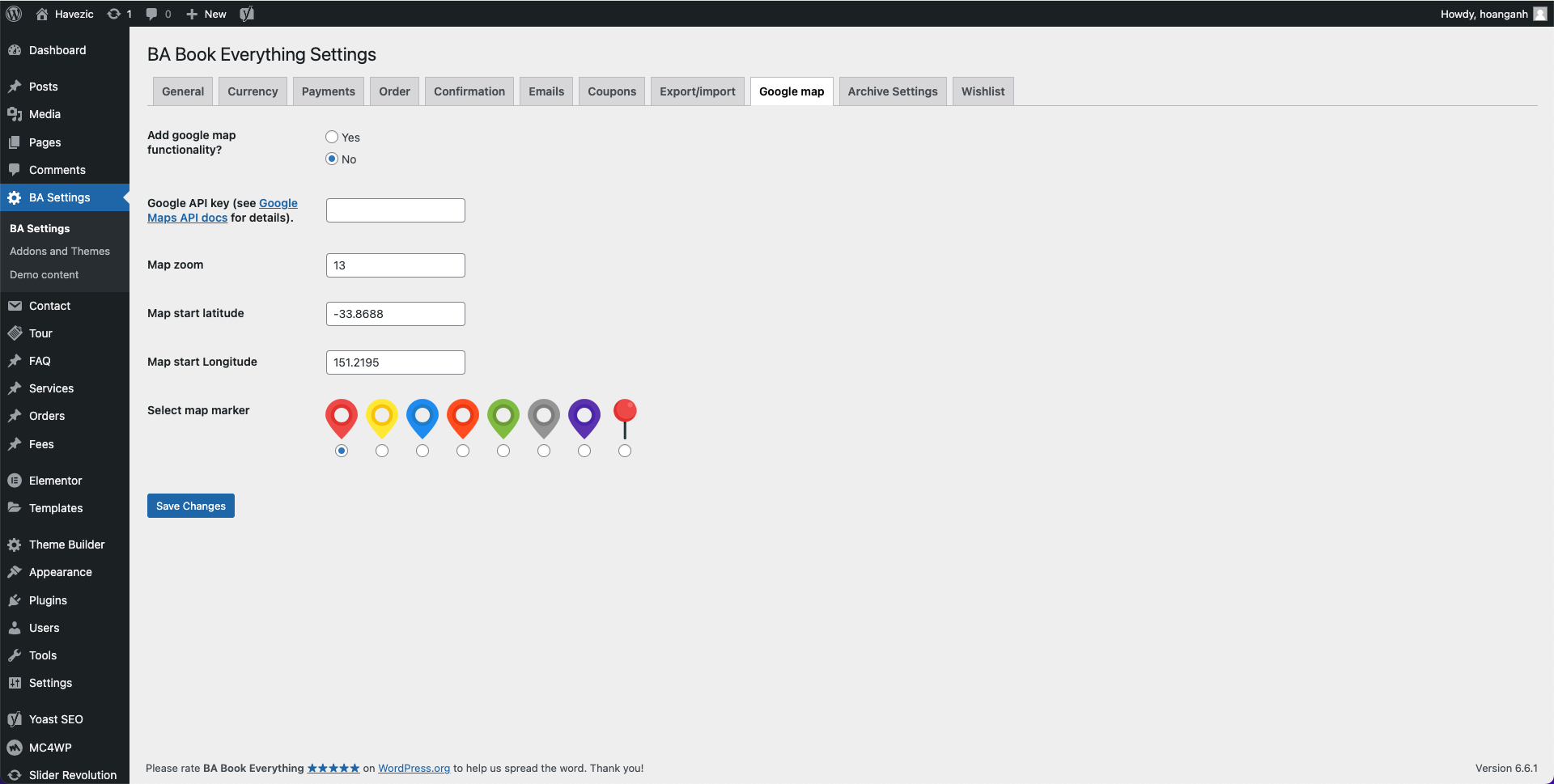Screen dimensions: 1554x784
Task: Click the Users person icon
Action: pos(15,628)
